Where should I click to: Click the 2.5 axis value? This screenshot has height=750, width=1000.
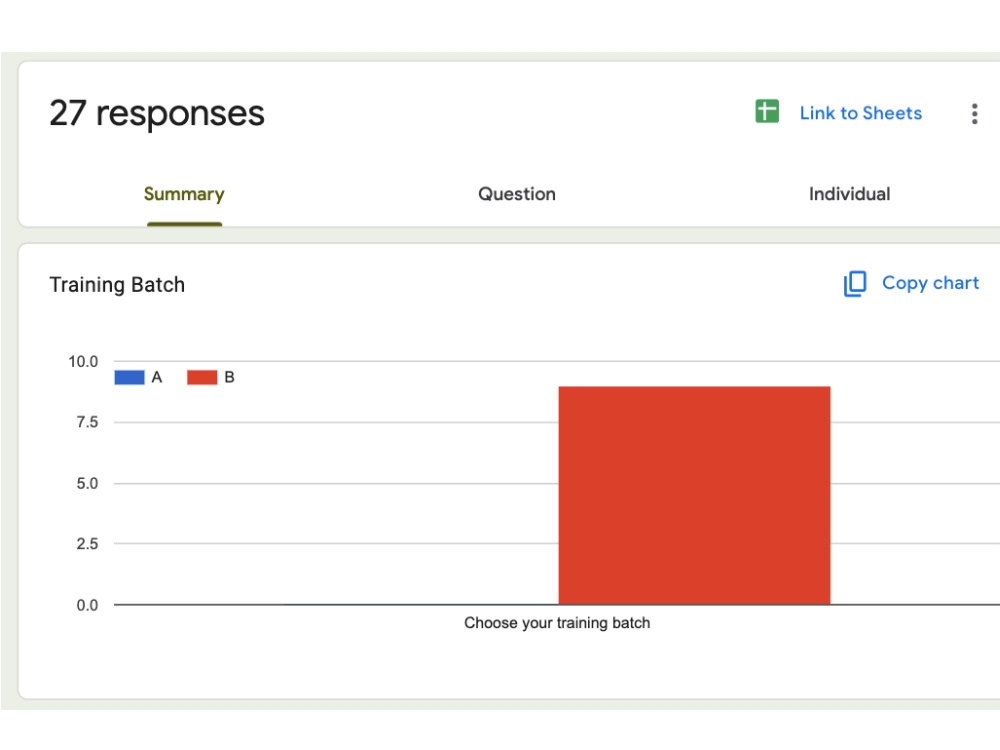[x=87, y=544]
